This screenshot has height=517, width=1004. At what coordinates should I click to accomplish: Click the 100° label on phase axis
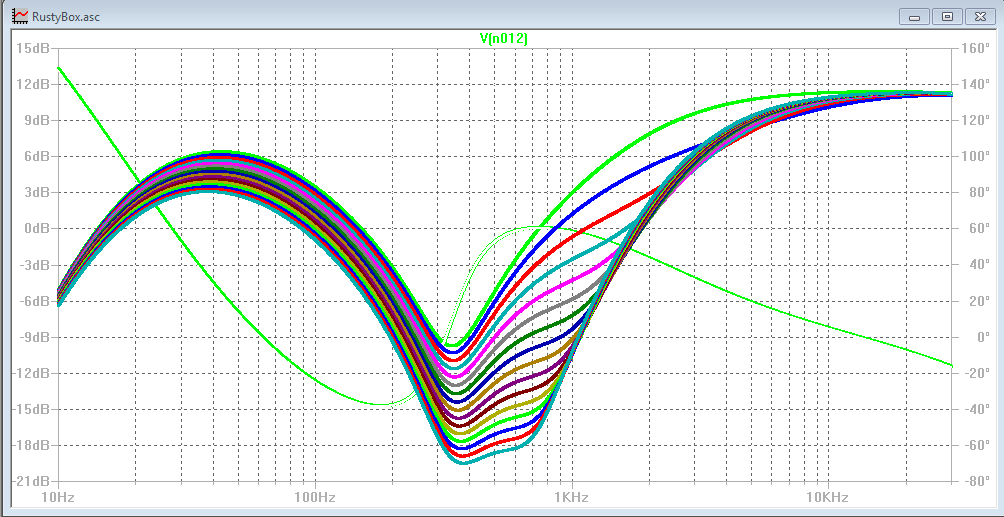pos(975,156)
